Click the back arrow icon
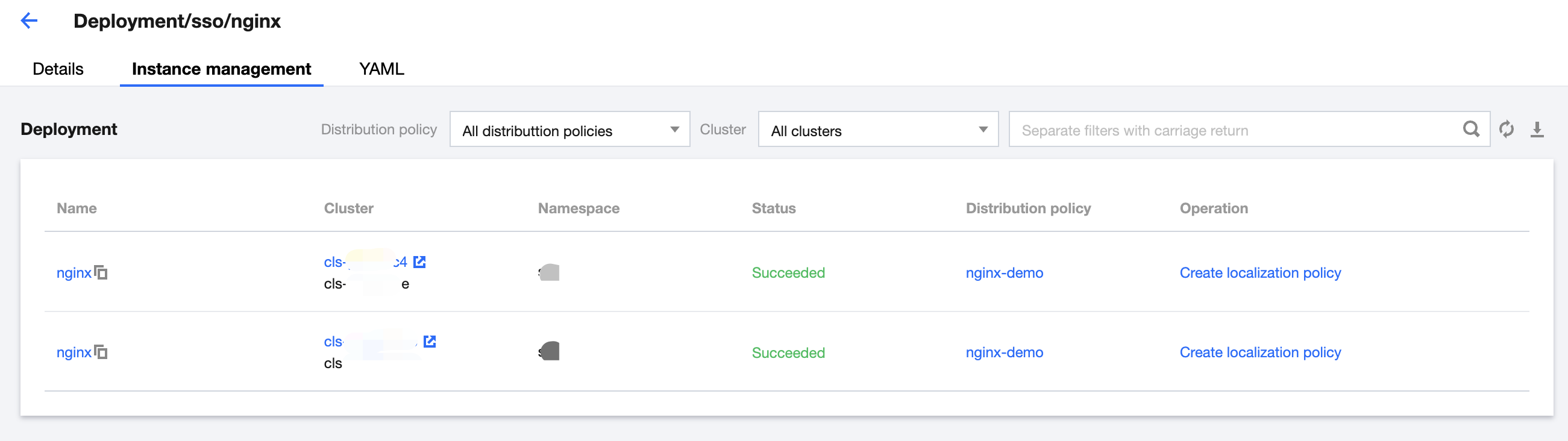Image resolution: width=1568 pixels, height=441 pixels. pos(29,21)
